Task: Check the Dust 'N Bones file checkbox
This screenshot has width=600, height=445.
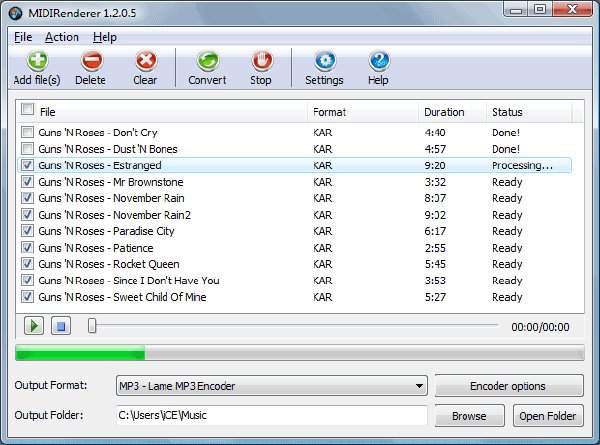Action: 27,148
